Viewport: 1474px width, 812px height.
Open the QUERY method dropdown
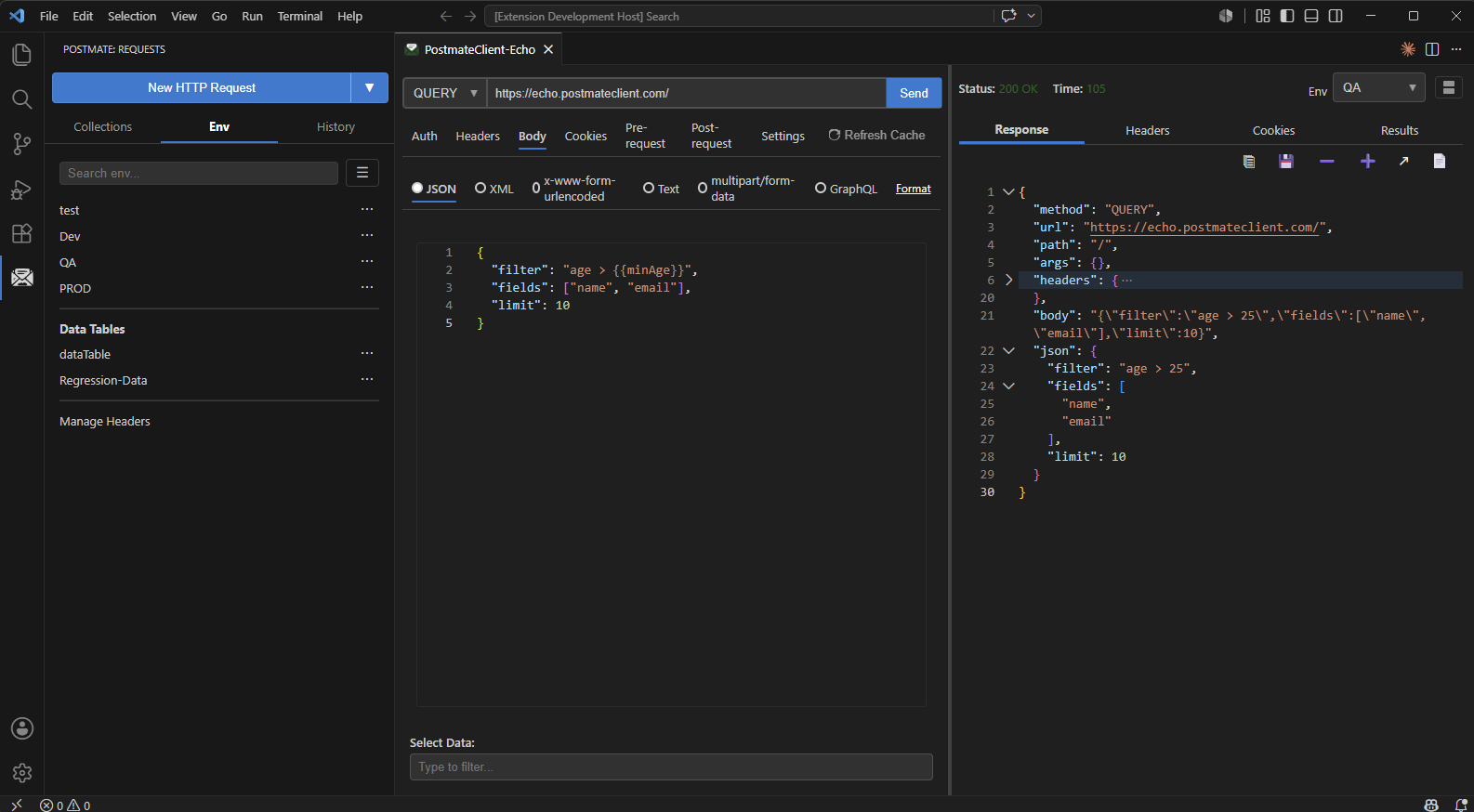(x=445, y=93)
